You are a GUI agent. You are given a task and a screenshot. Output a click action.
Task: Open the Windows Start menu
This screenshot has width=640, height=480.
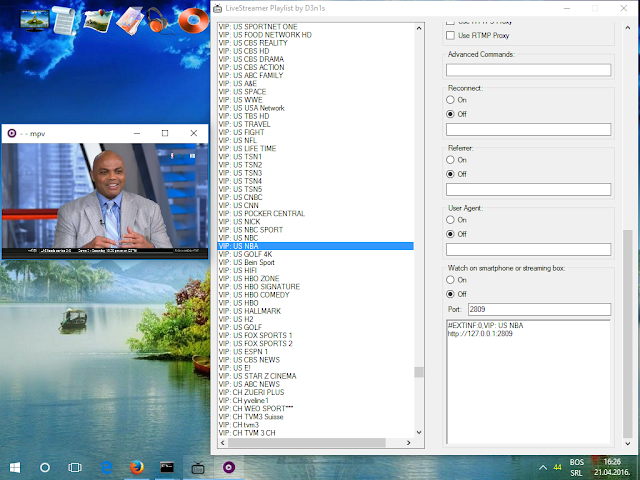15,467
